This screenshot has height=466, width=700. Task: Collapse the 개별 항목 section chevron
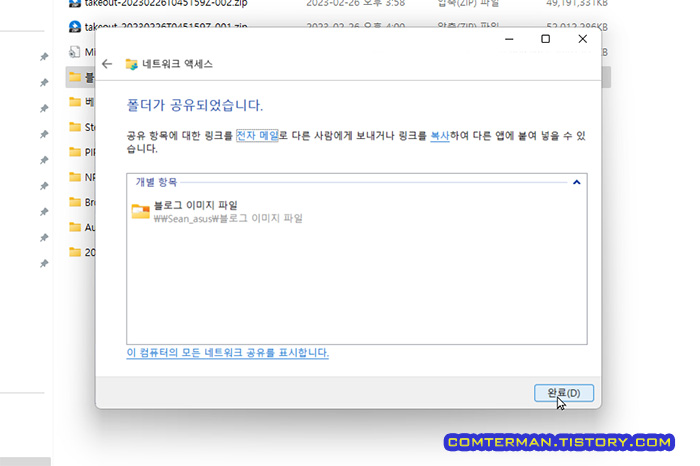click(576, 182)
